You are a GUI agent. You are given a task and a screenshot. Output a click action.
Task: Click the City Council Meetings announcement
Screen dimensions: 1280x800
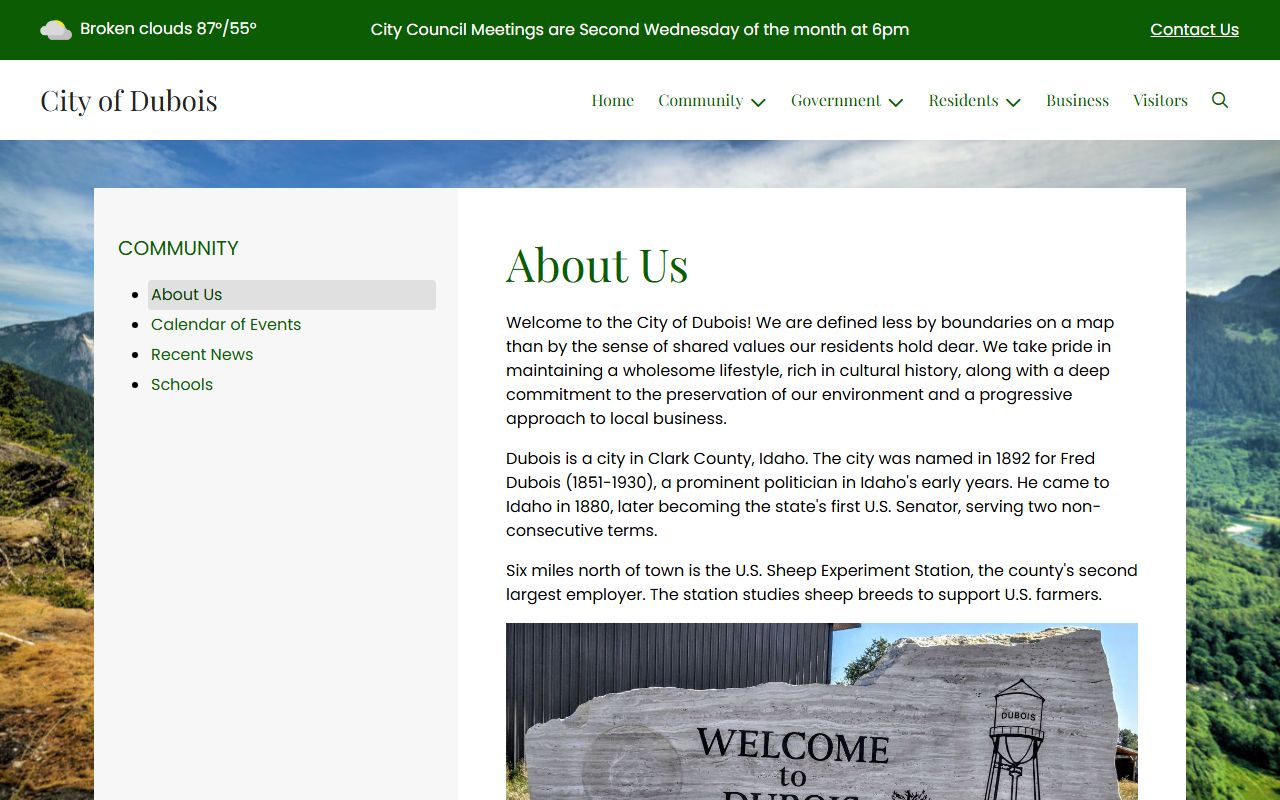[640, 30]
